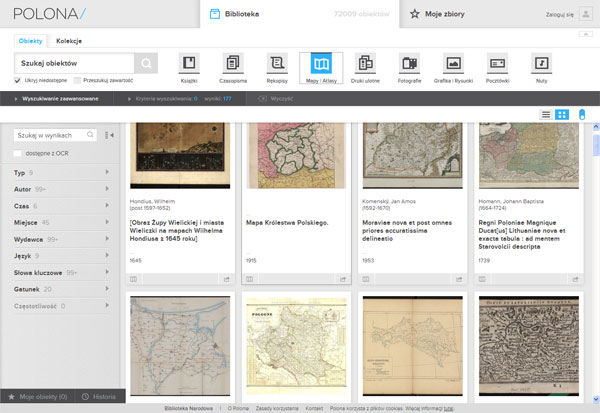Focus the Szukaj w wynikach field
This screenshot has width=600, height=413.
point(55,135)
